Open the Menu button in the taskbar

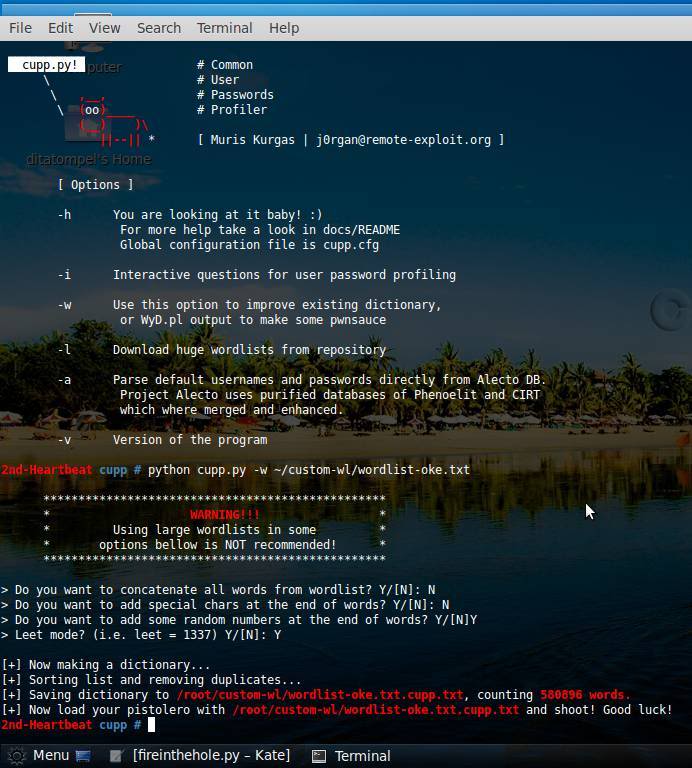point(51,755)
